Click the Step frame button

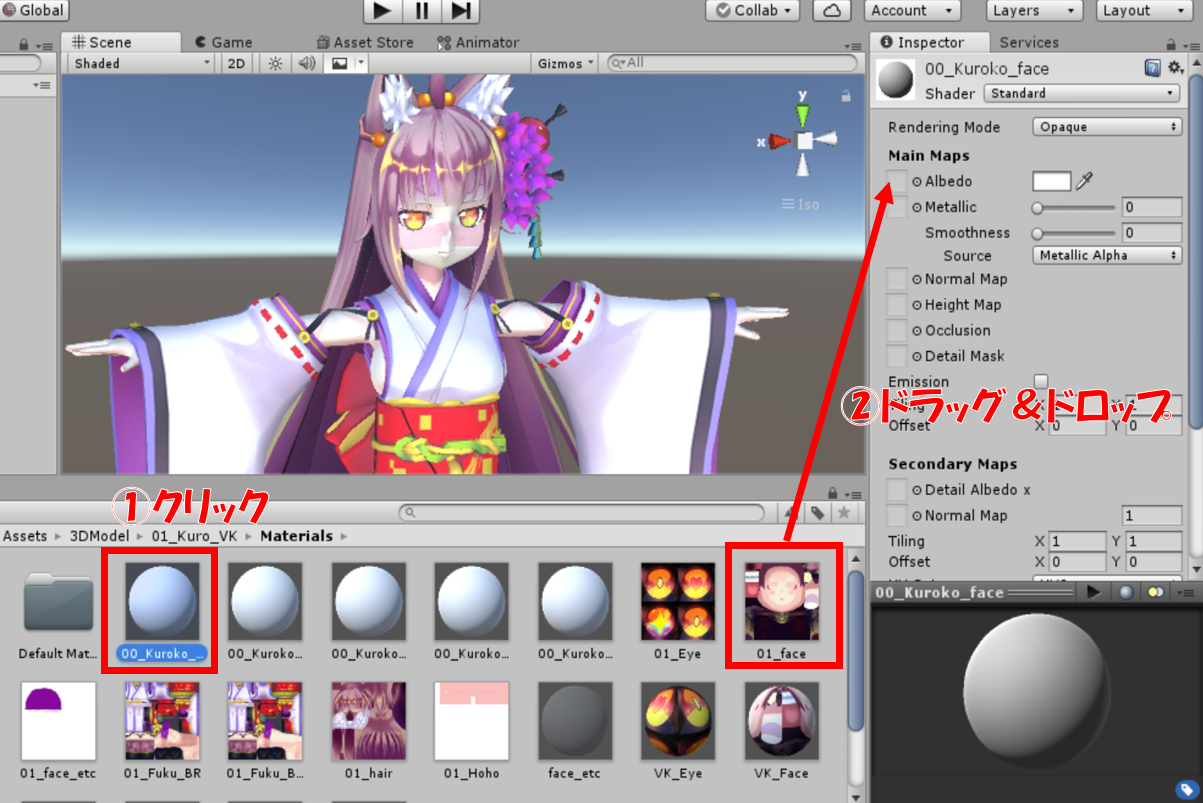click(460, 11)
